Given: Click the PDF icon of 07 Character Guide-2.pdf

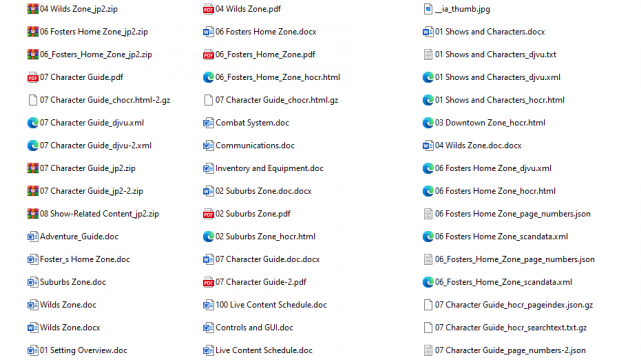Looking at the screenshot, I should click(208, 282).
